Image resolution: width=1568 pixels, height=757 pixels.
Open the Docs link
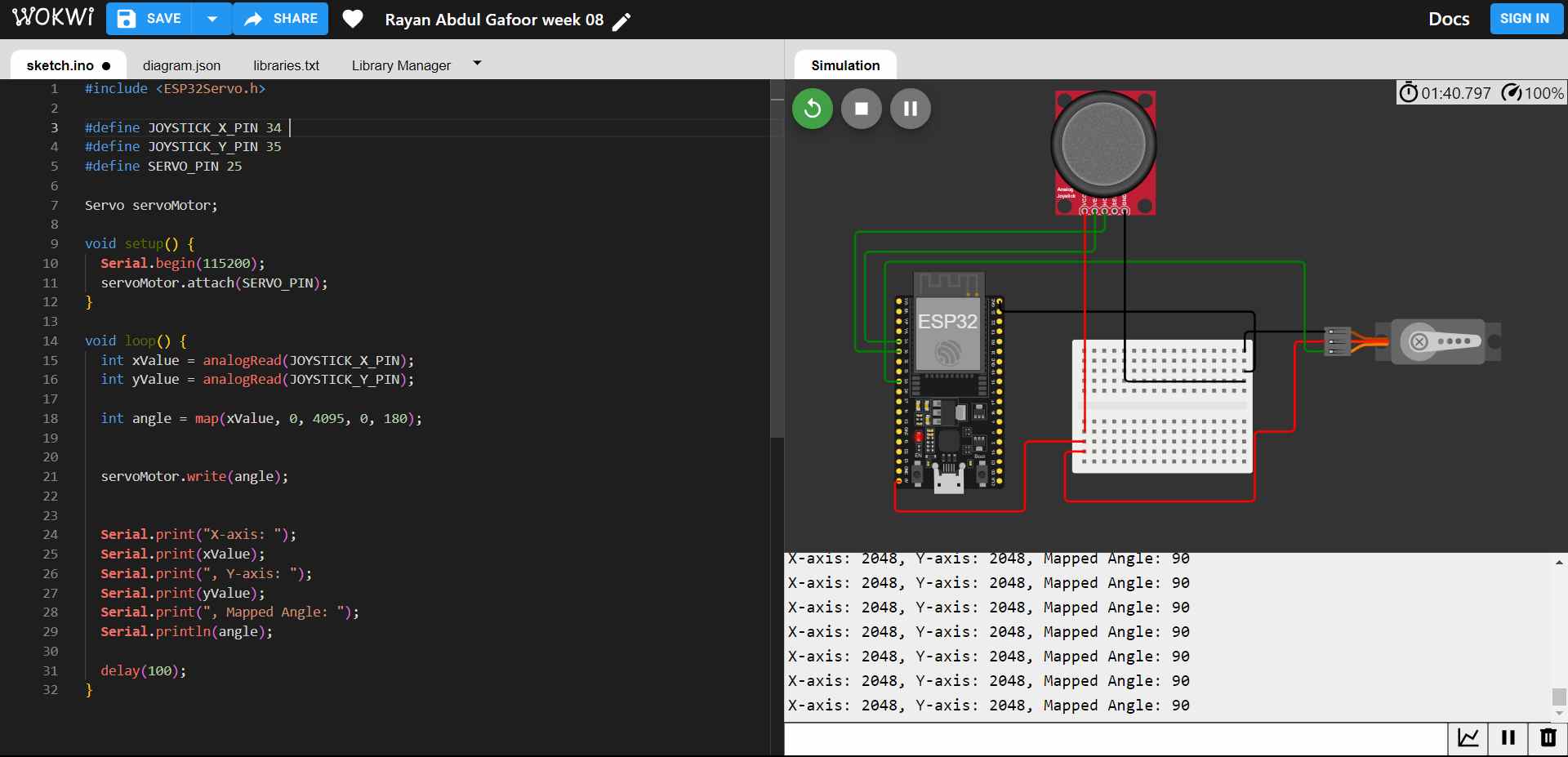click(x=1448, y=19)
